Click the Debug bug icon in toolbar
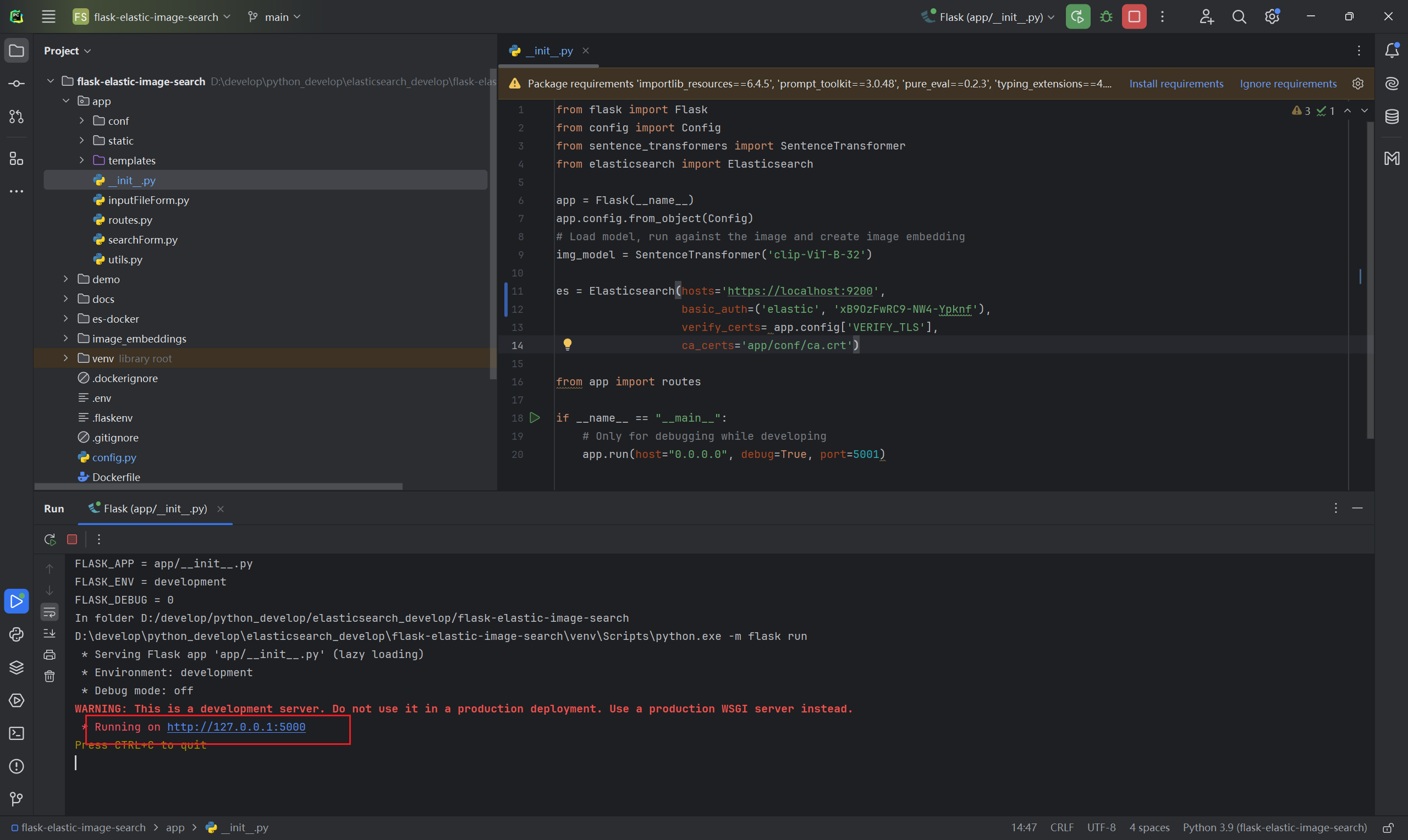Screen dimensions: 1408x840 (1105, 17)
